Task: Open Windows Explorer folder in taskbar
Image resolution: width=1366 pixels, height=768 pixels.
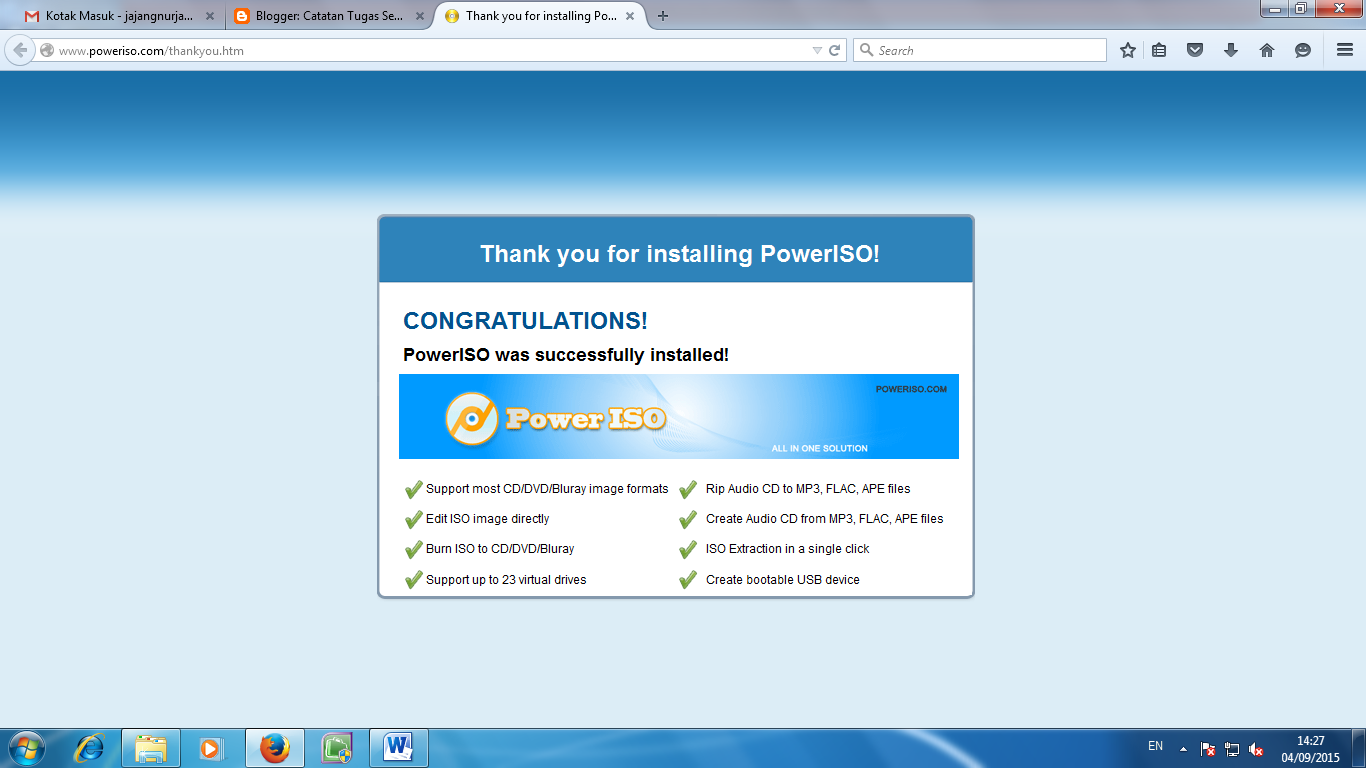Action: point(151,748)
